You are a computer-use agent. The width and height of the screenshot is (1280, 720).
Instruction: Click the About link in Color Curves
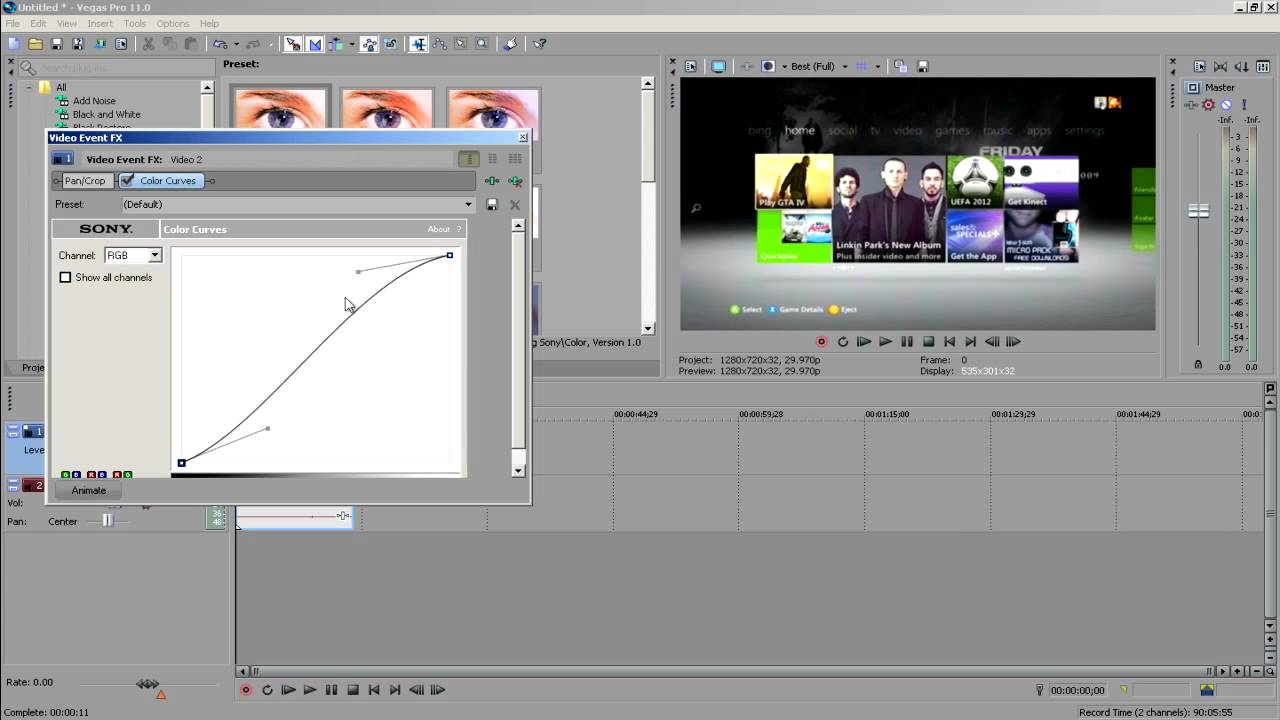tap(439, 229)
